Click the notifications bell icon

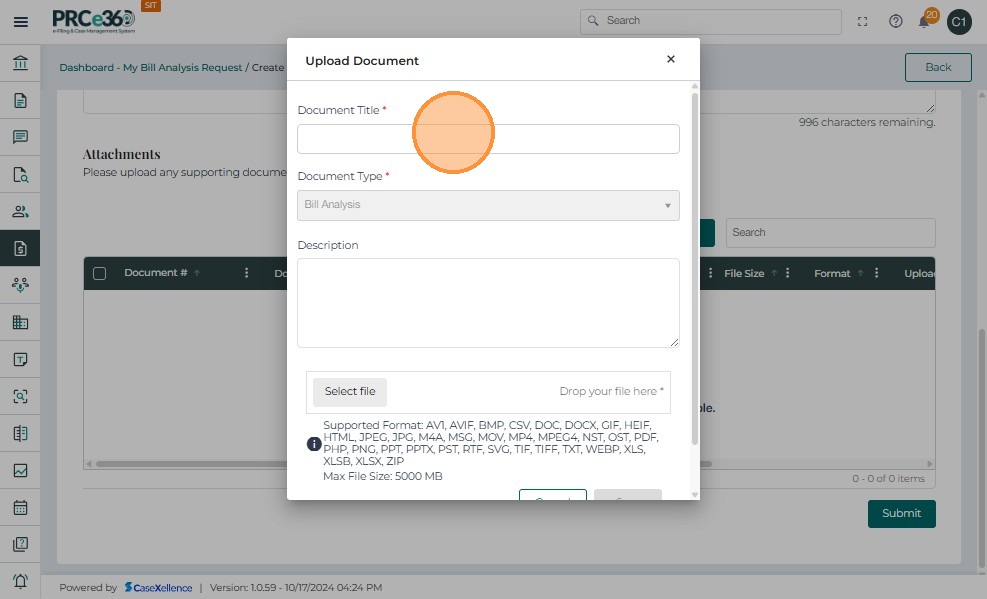coord(925,21)
